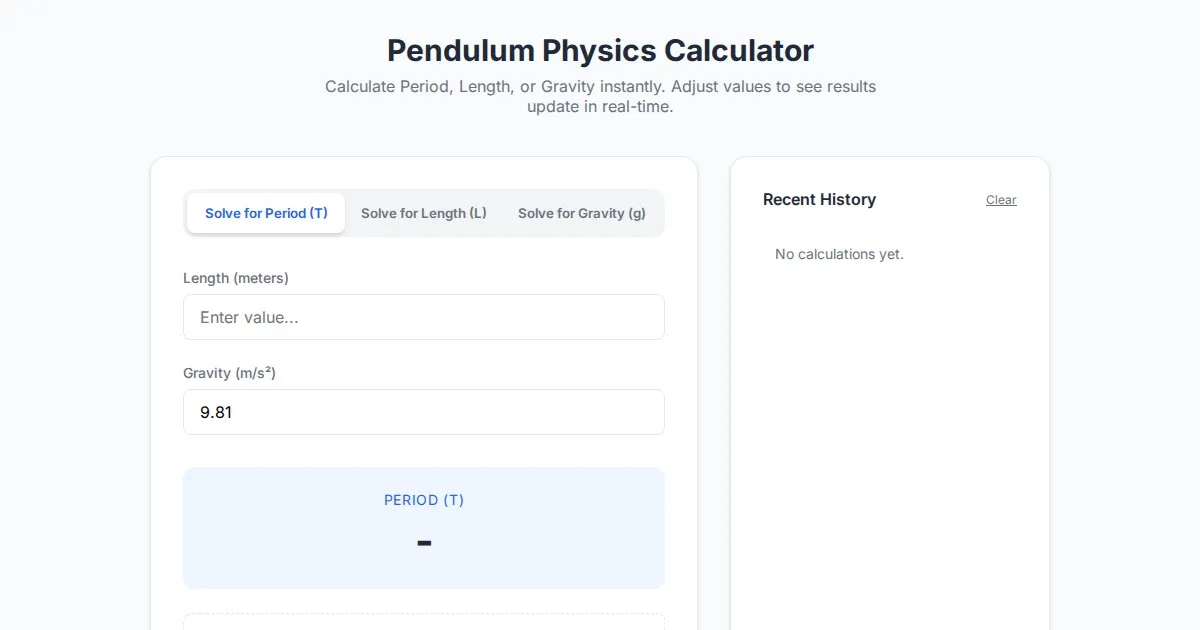The image size is (1200, 630).
Task: Open the Solve for Gravity (g) tab
Action: click(581, 213)
